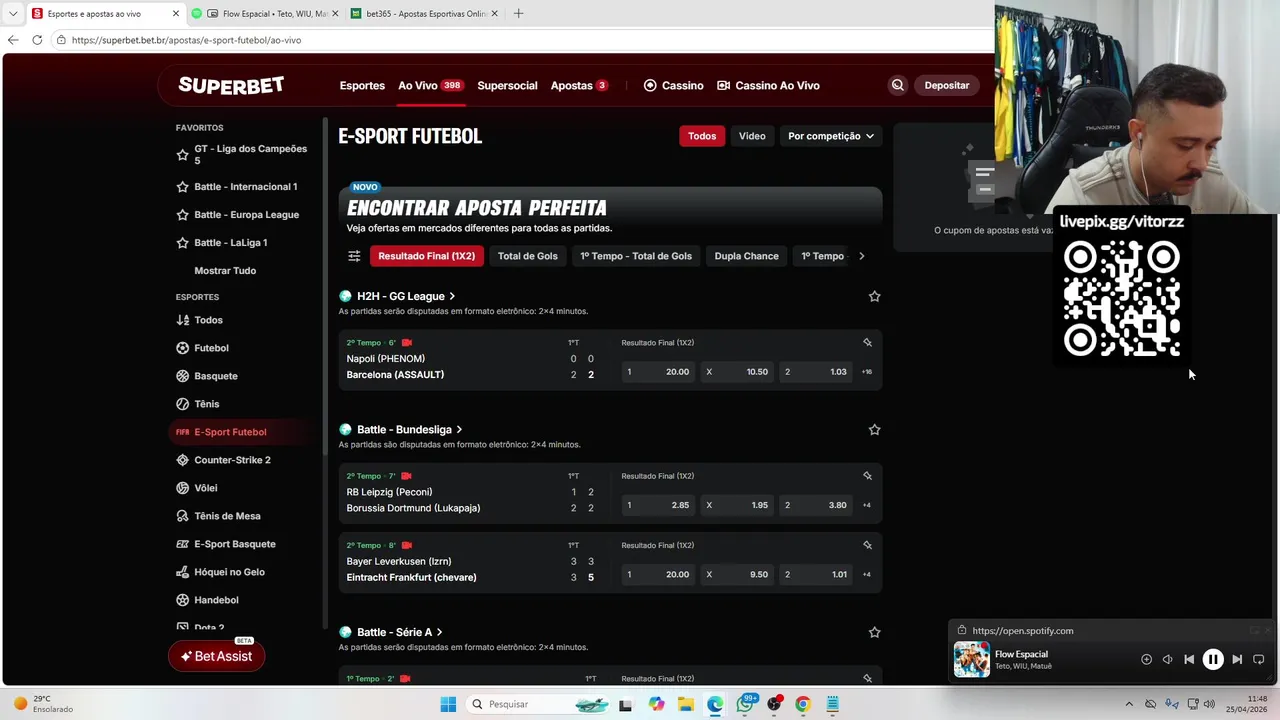Show +4 more markets for Bayer Leverkusen match
1280x720 pixels.
tap(867, 574)
